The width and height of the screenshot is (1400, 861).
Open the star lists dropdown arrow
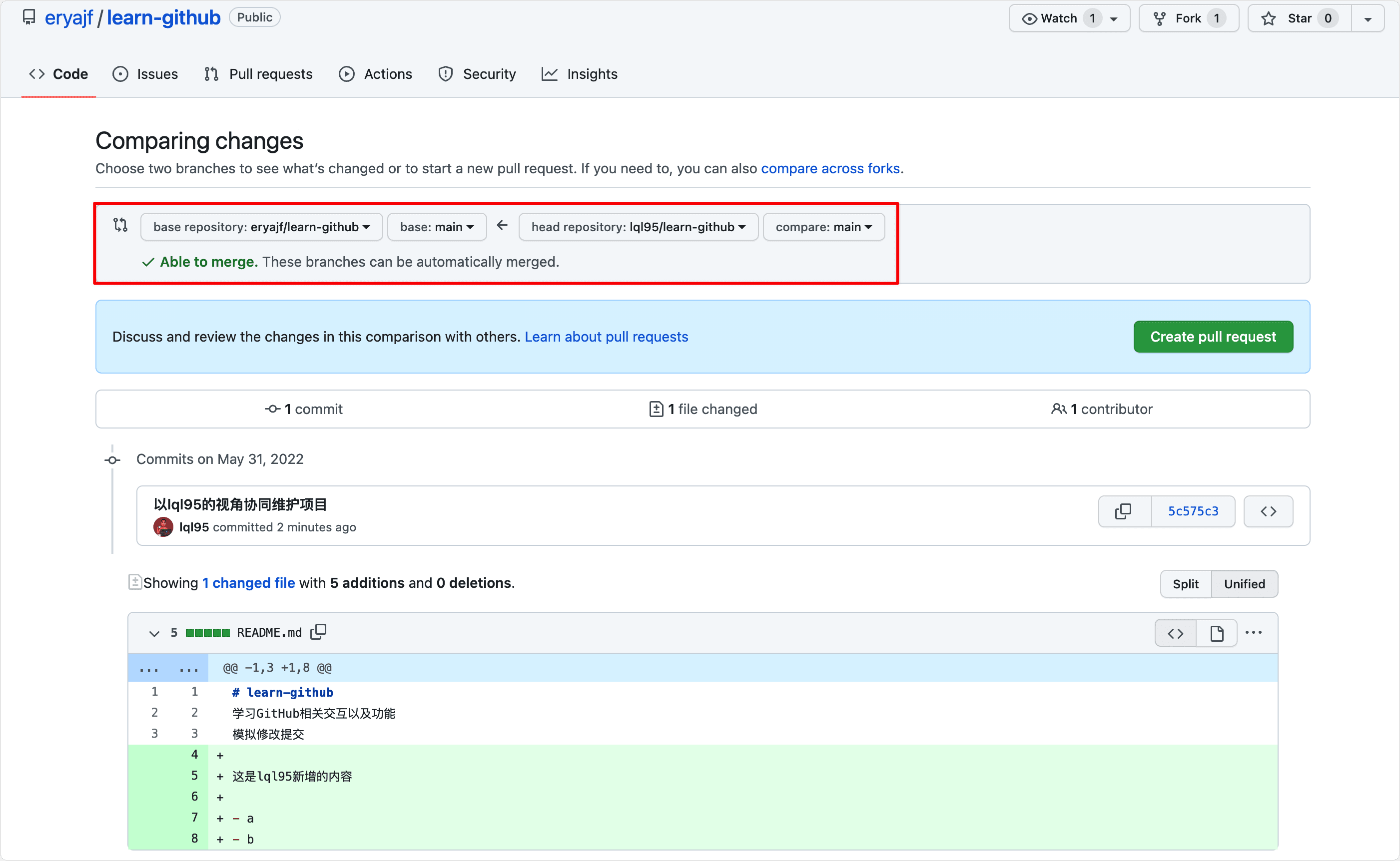point(1368,19)
